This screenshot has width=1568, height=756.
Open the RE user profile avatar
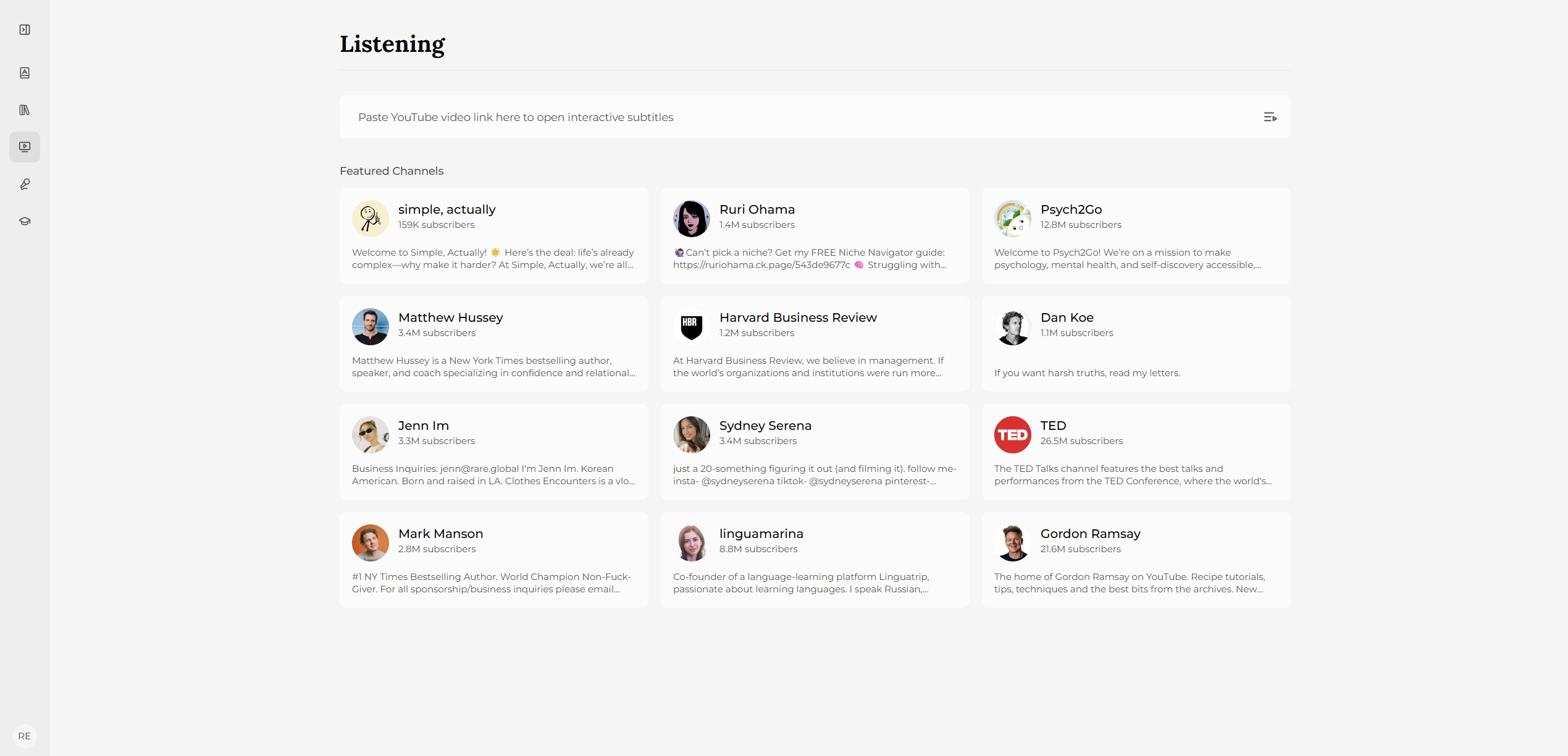[25, 736]
